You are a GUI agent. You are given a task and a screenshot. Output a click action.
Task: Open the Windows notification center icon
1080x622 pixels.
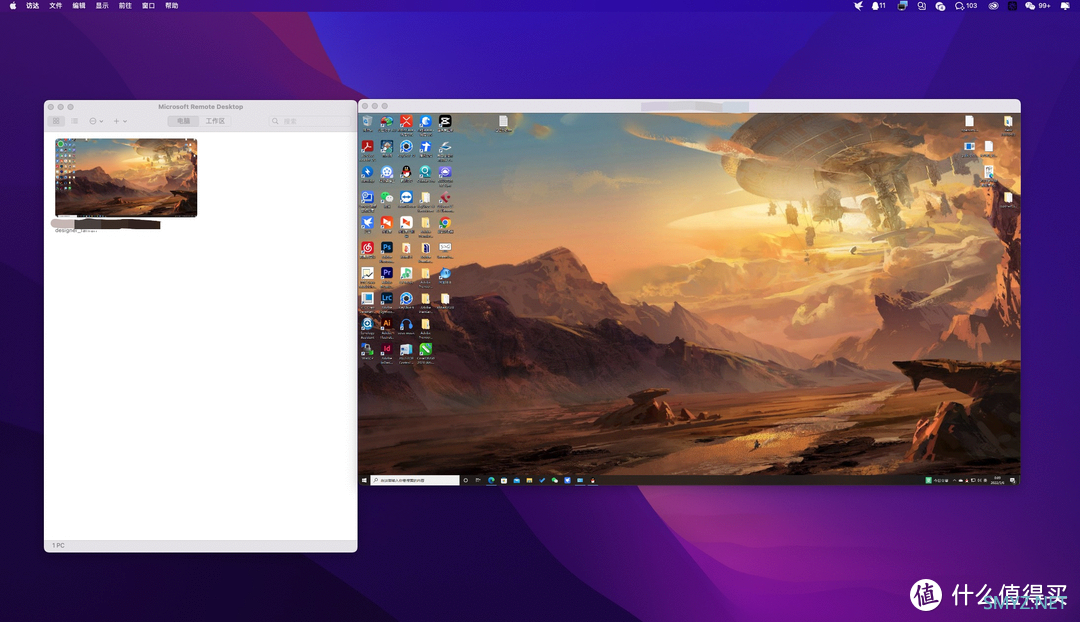(1012, 480)
